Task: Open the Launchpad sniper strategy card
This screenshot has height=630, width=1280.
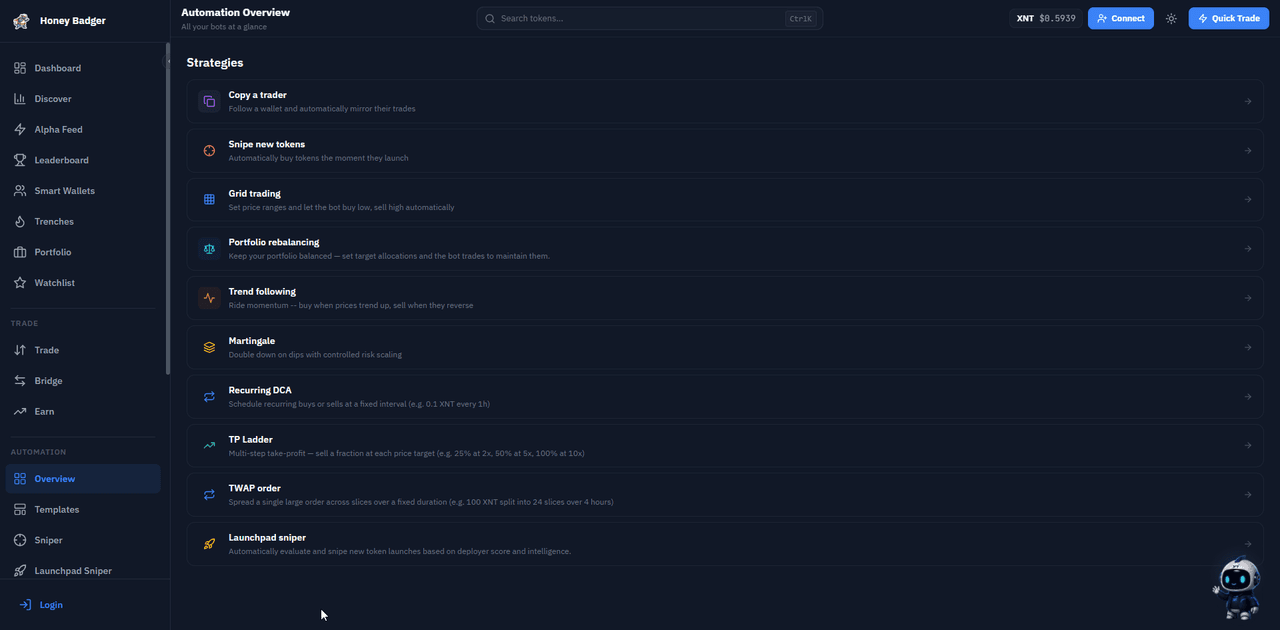Action: click(x=725, y=544)
